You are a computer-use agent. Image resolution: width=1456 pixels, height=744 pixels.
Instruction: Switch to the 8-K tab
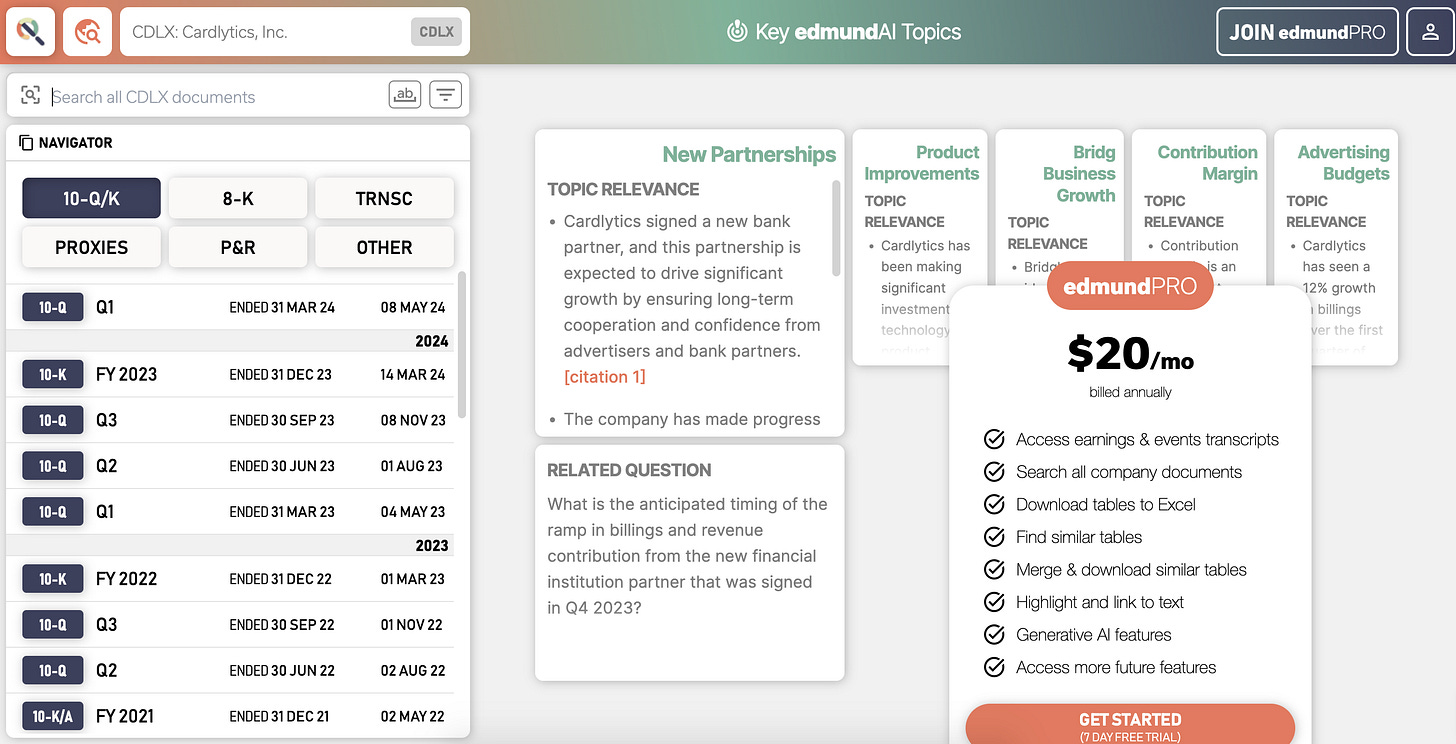[238, 198]
